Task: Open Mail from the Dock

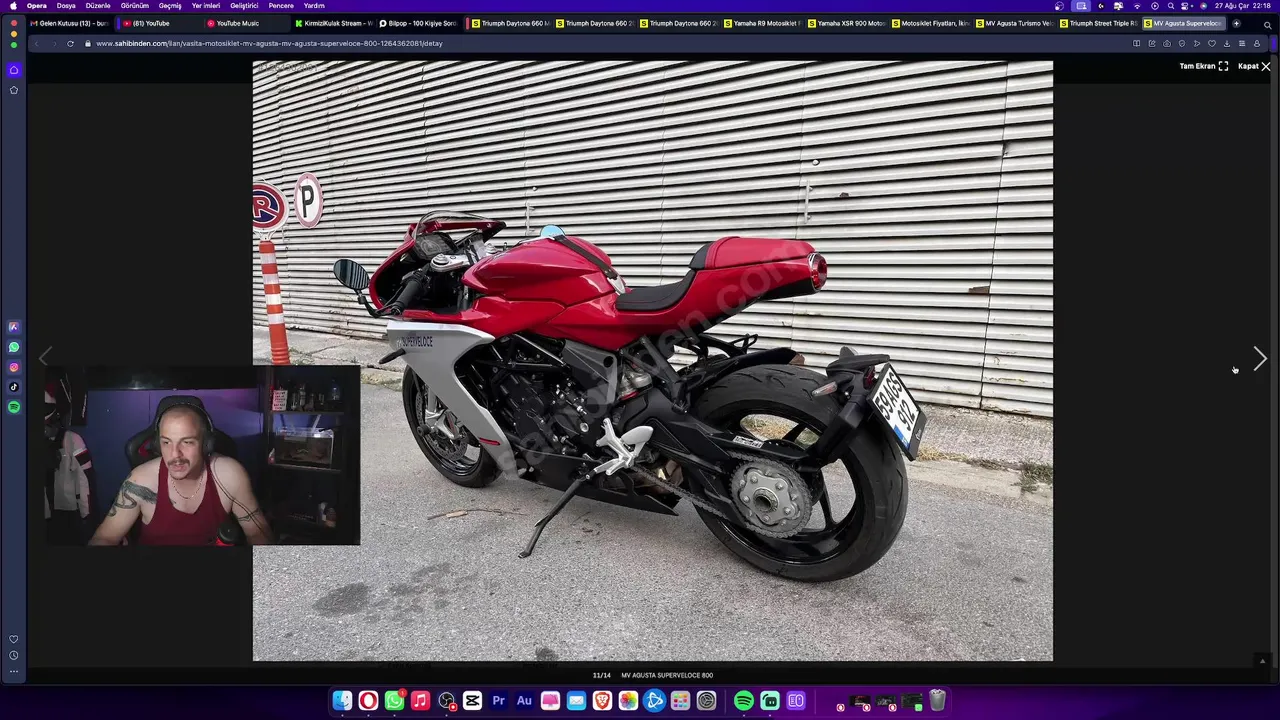Action: (x=576, y=701)
